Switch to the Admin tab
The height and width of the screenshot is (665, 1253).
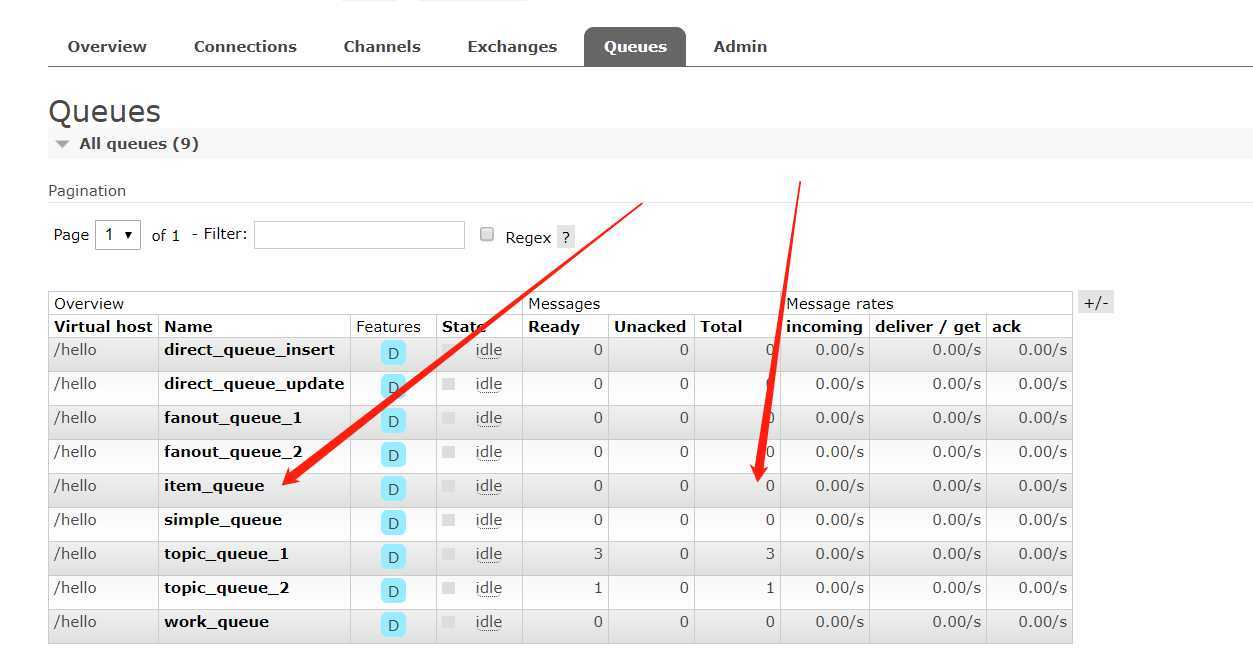(740, 46)
